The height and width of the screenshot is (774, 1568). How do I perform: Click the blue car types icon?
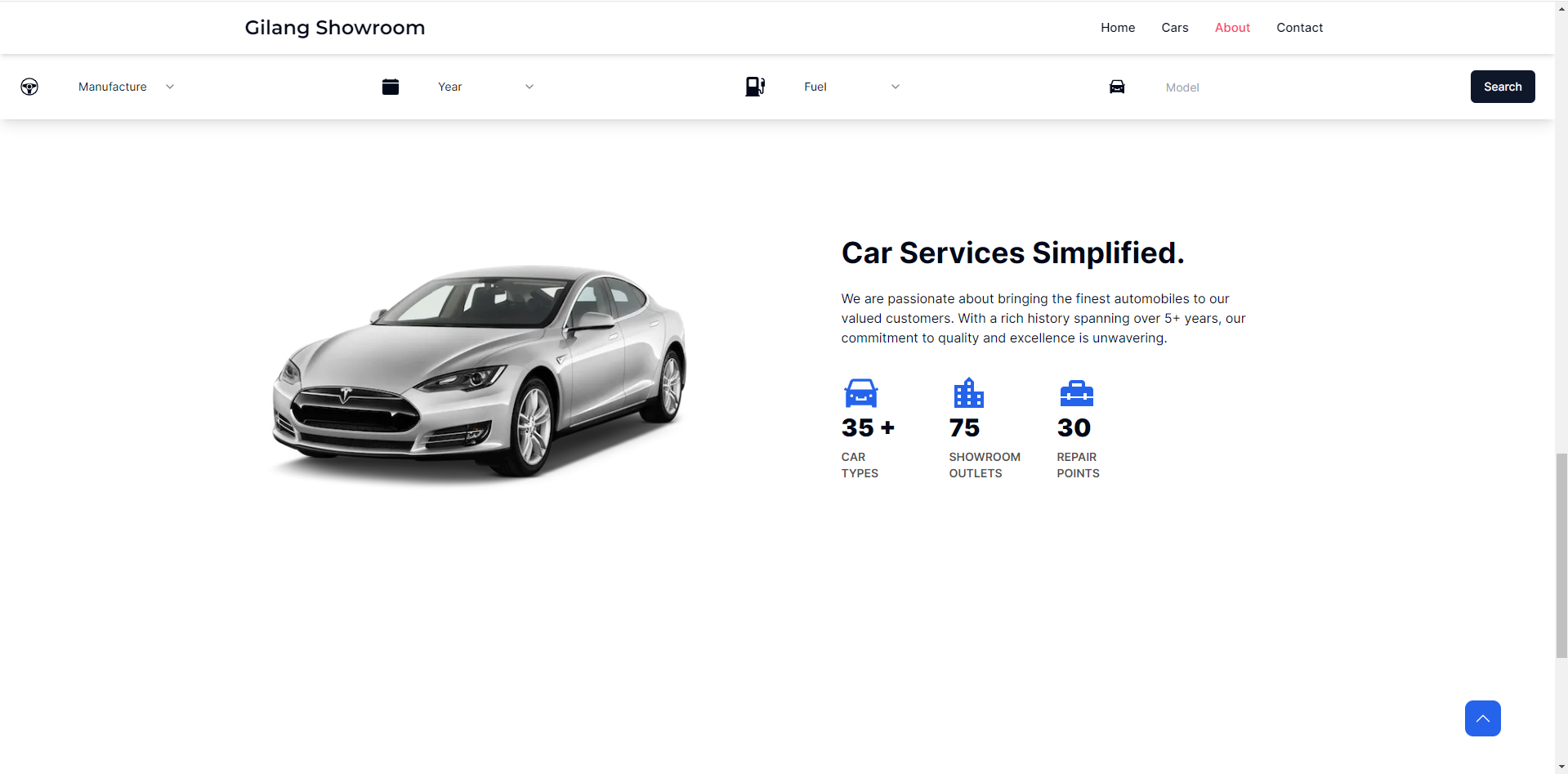[860, 393]
